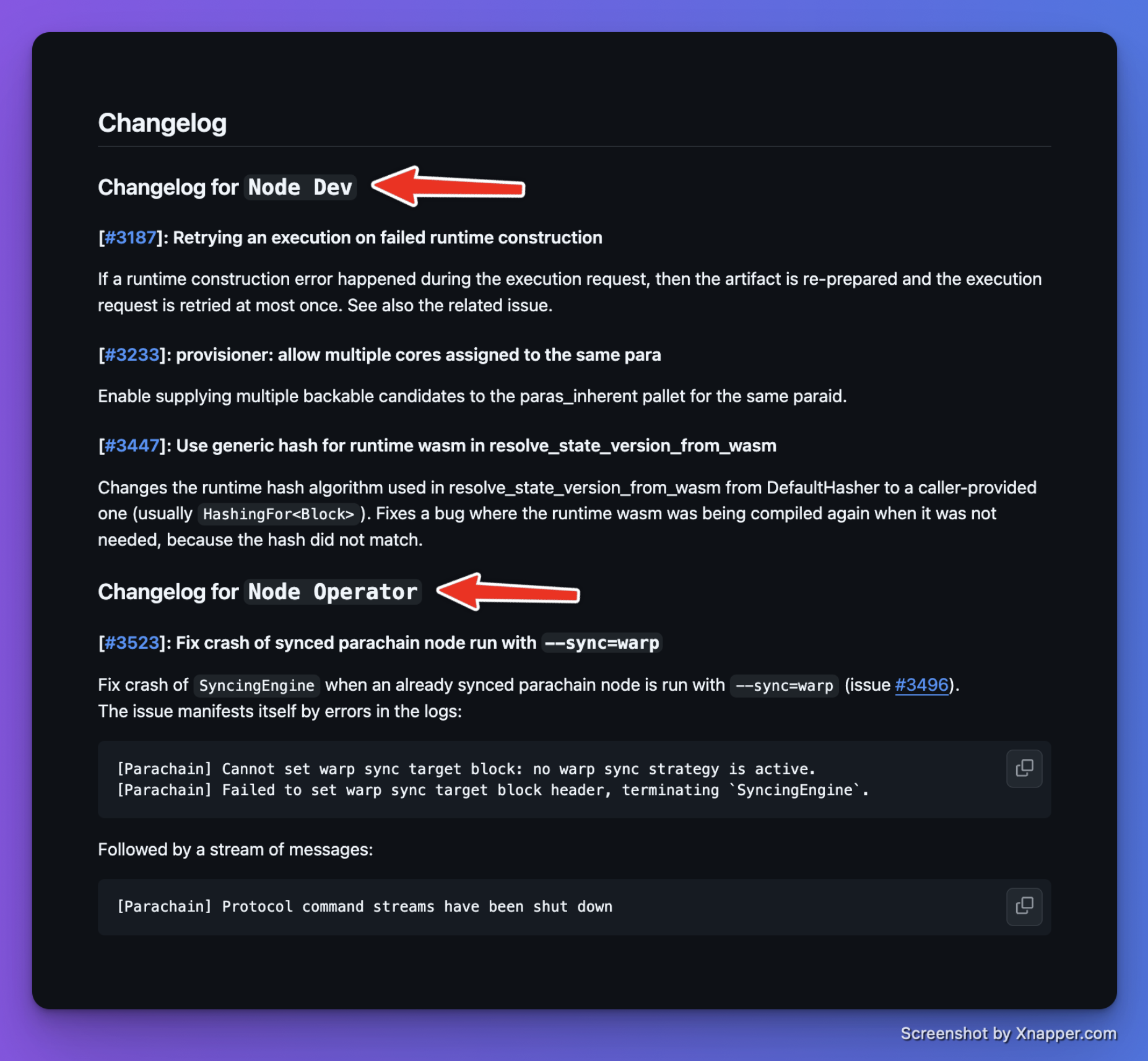Click the red arrow beside Node Dev
Viewport: 1148px width, 1061px height.
(x=448, y=186)
